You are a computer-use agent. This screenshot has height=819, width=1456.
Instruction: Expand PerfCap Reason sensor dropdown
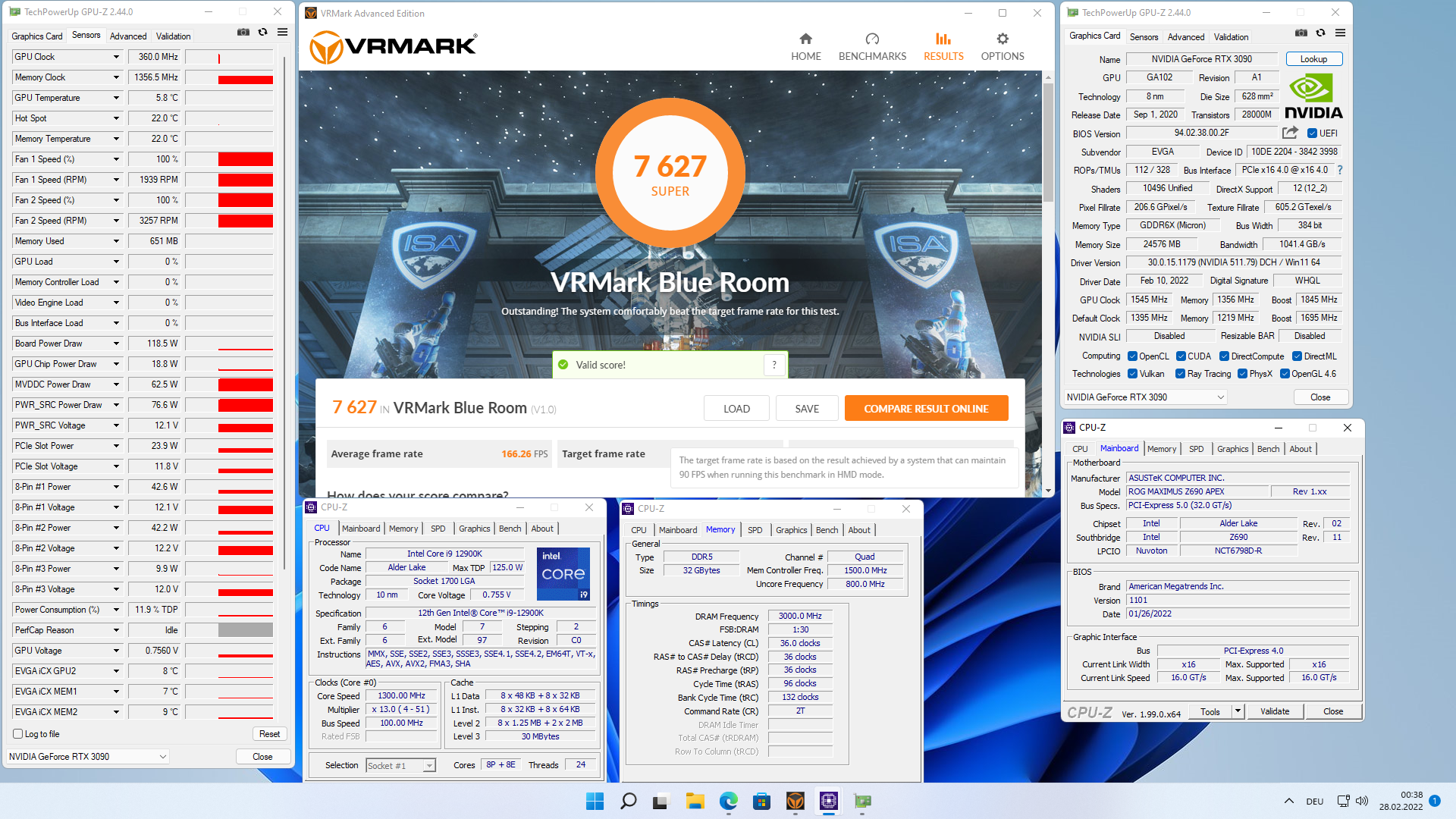point(116,630)
